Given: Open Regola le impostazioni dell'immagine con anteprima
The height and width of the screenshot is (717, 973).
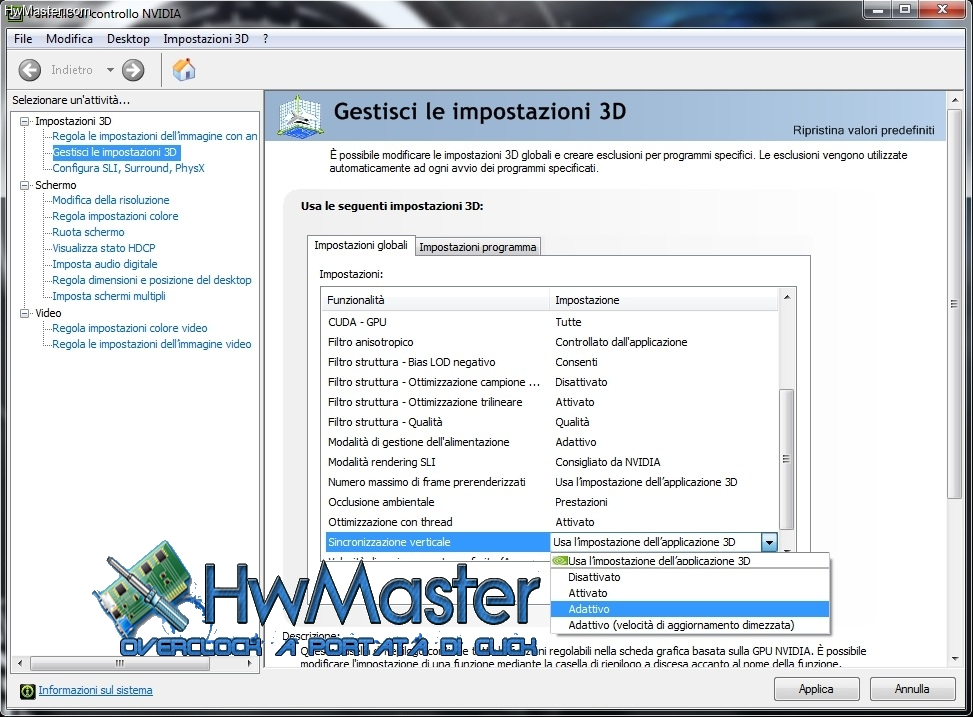Looking at the screenshot, I should tap(155, 136).
